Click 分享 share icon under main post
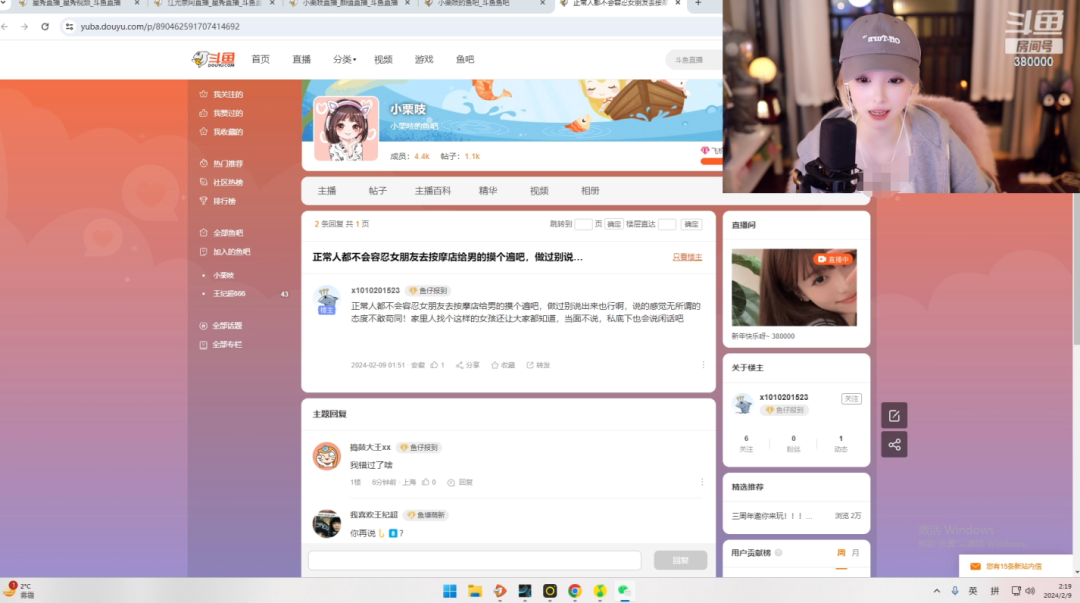The width and height of the screenshot is (1080, 603). click(x=459, y=365)
